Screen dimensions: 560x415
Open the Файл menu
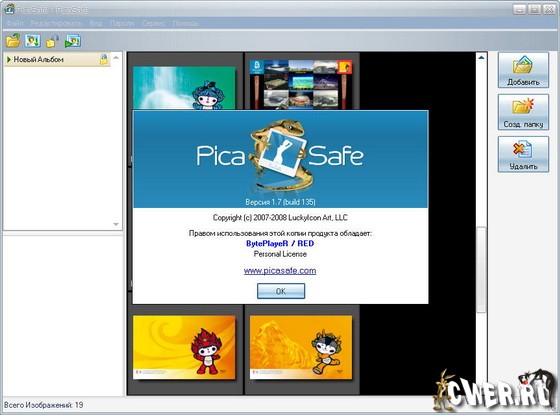[15, 24]
